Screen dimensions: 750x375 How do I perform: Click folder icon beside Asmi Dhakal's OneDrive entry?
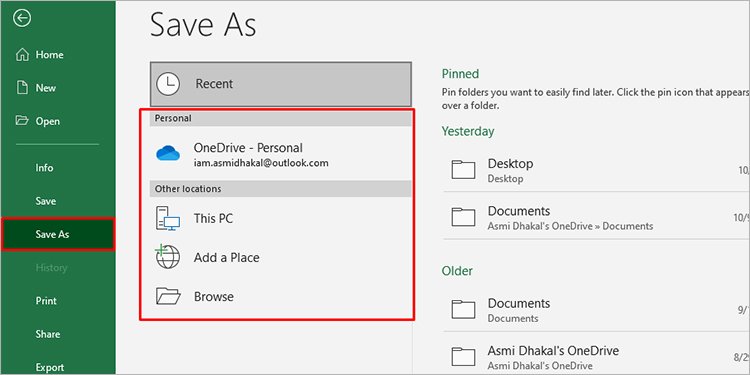pos(463,356)
